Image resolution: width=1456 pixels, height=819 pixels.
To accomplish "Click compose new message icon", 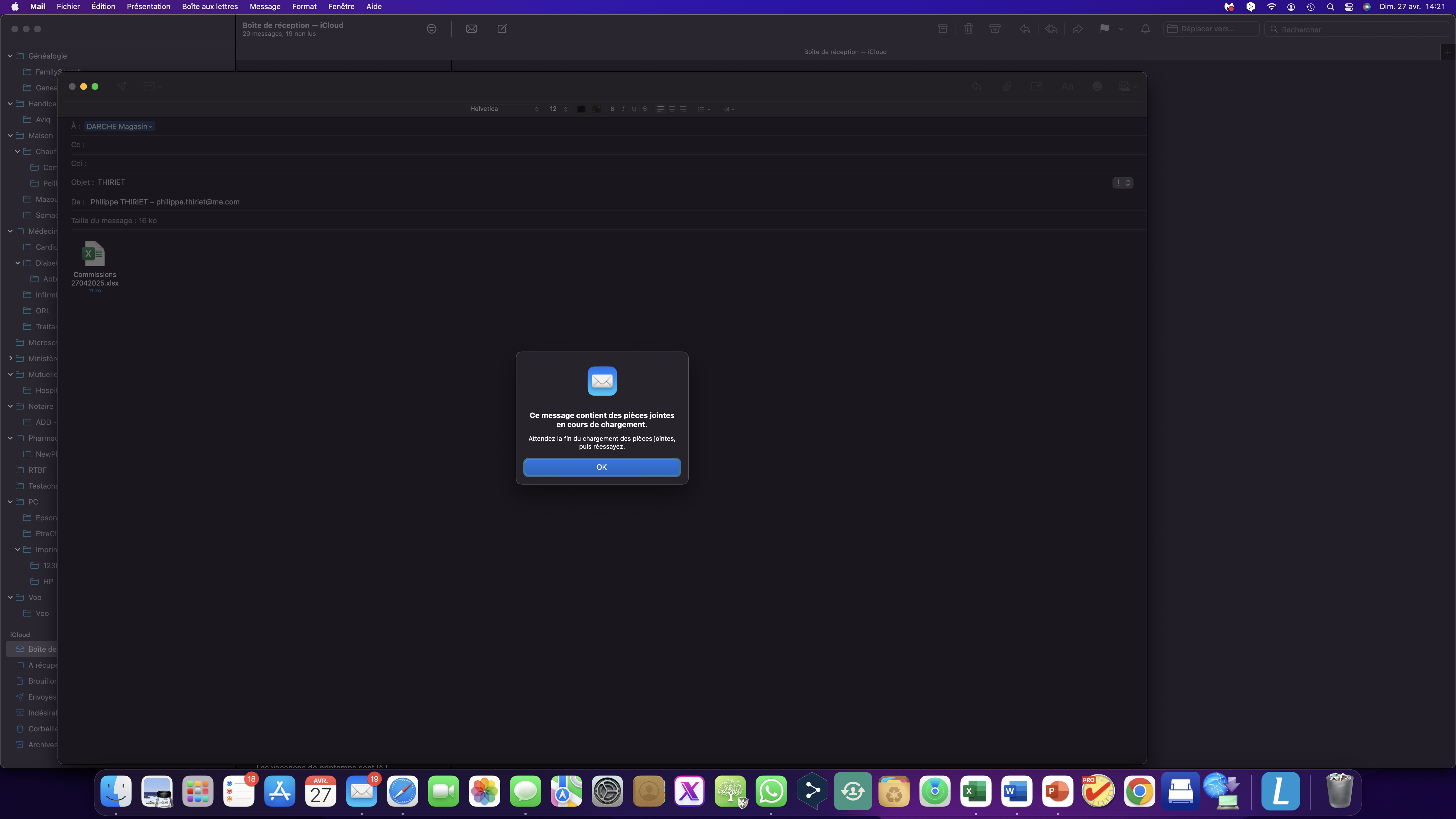I will click(x=502, y=29).
